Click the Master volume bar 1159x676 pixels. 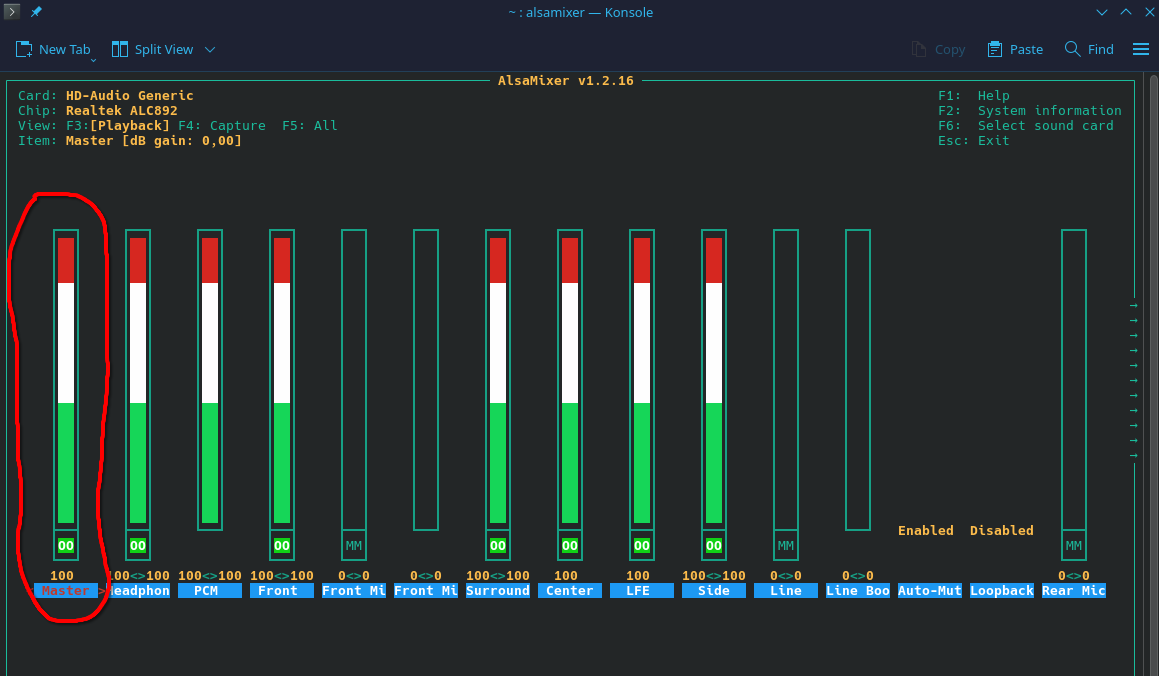point(66,380)
